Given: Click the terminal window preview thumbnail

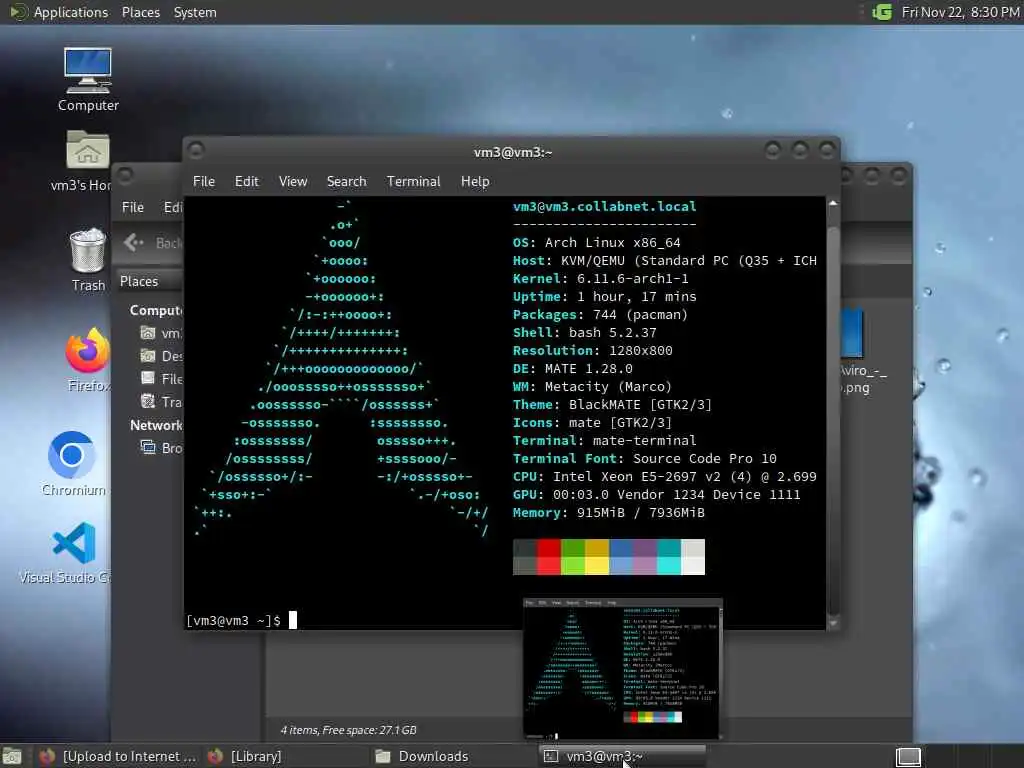Looking at the screenshot, I should pos(622,667).
